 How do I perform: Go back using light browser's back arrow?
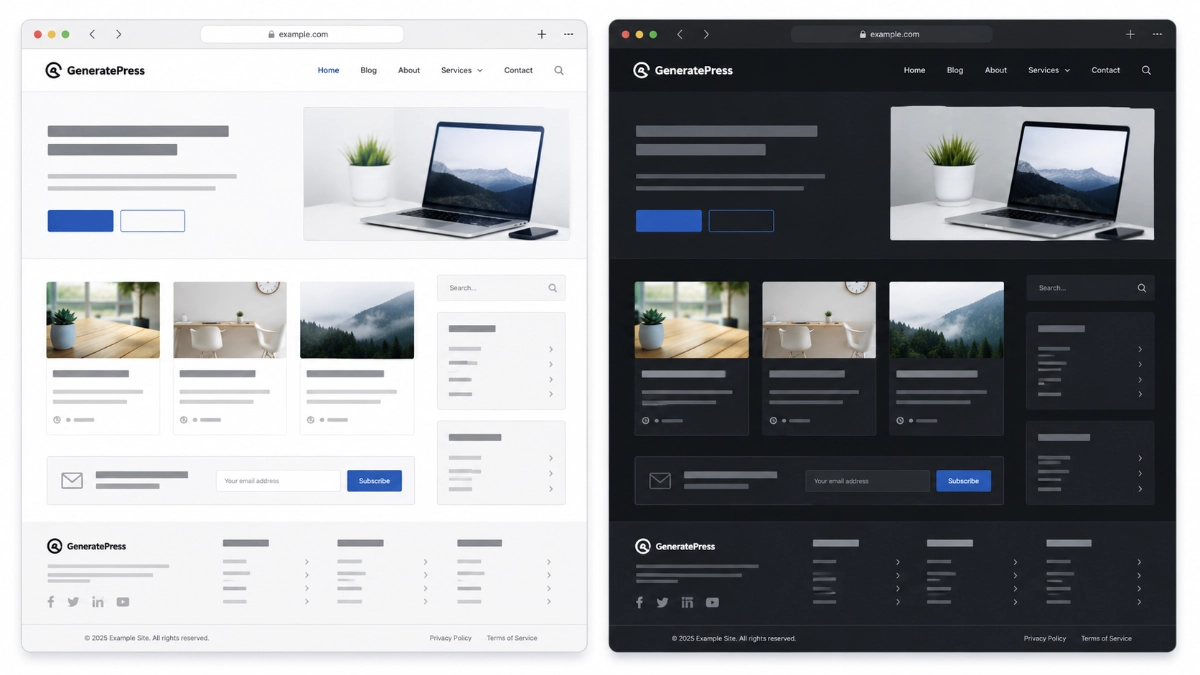(x=92, y=34)
